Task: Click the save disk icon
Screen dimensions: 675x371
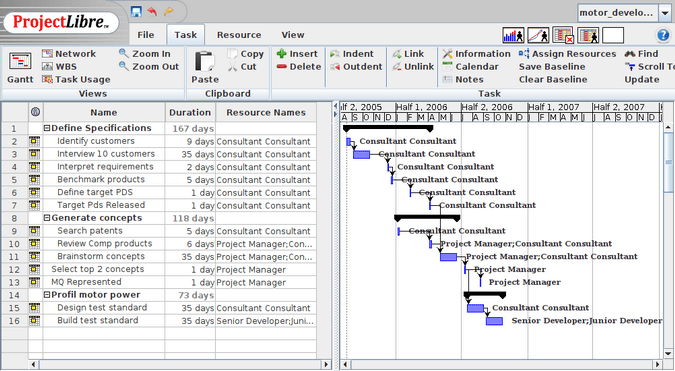Action: [x=136, y=11]
